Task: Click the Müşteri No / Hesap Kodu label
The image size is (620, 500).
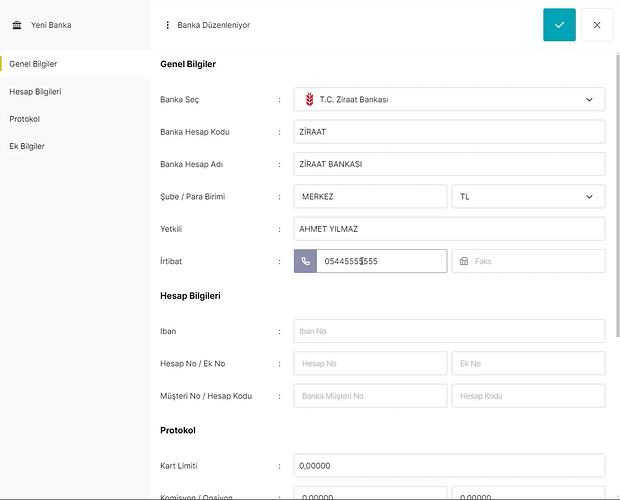Action: (206, 396)
